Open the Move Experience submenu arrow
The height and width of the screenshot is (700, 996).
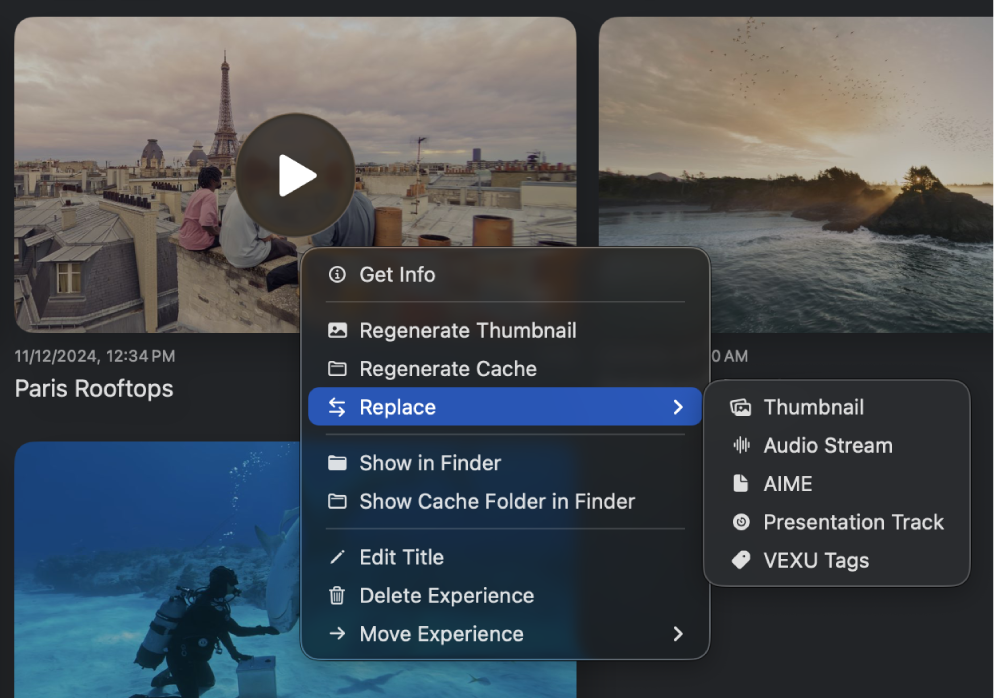[678, 633]
